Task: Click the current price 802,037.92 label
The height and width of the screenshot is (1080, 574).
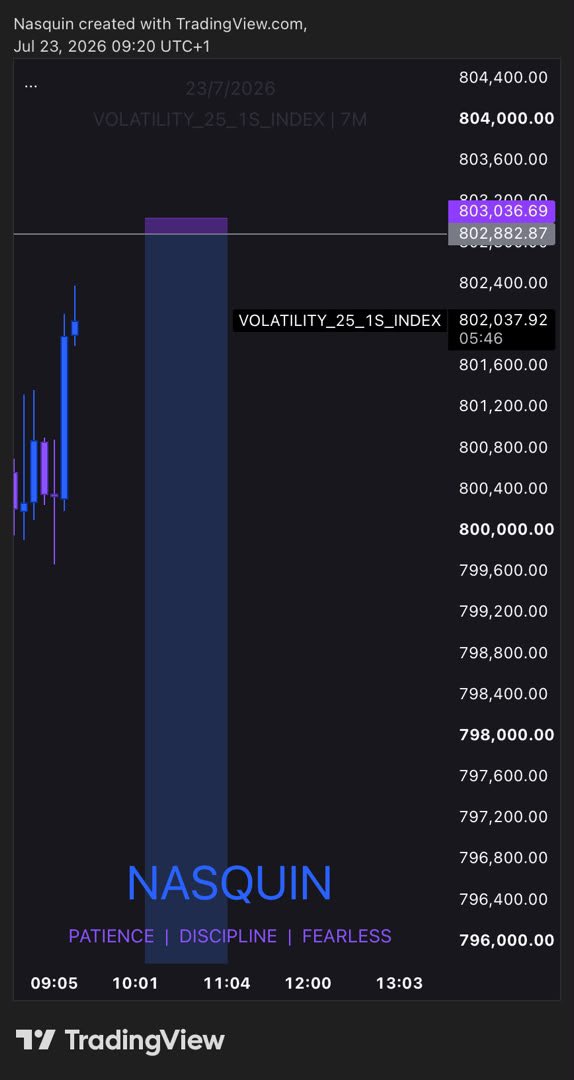Action: click(x=503, y=320)
